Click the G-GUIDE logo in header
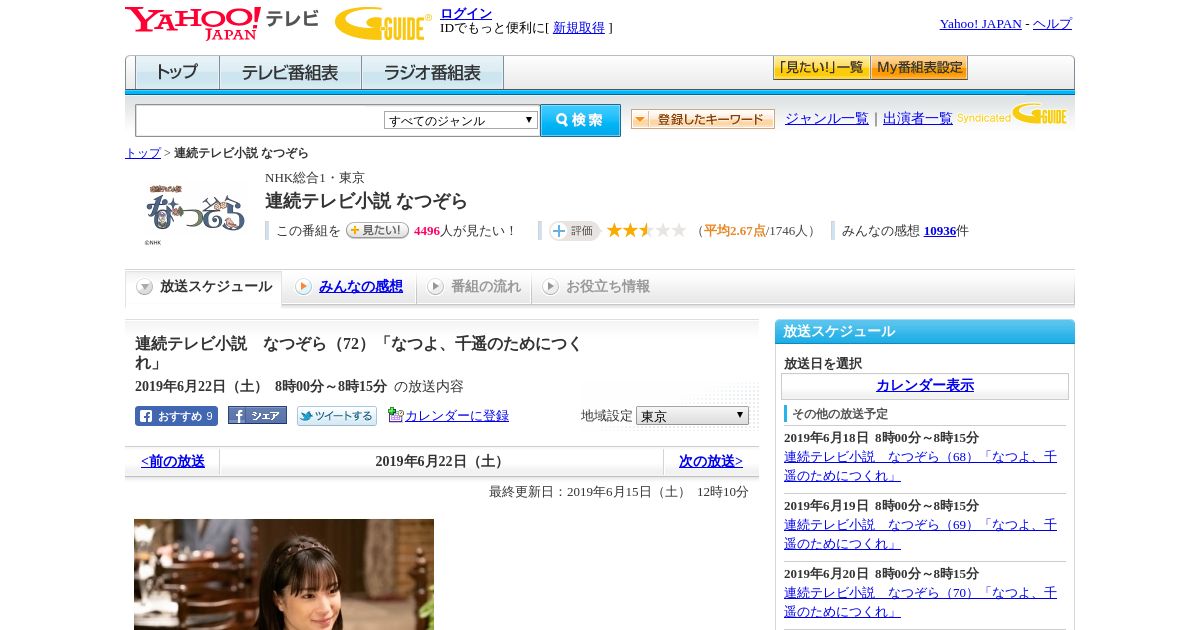 (x=383, y=23)
